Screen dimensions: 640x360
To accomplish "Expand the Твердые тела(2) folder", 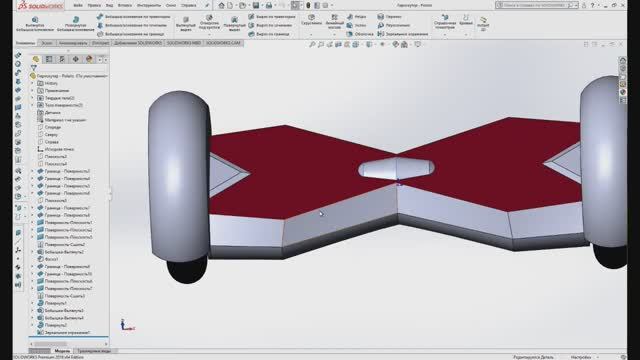I will 33,98.
